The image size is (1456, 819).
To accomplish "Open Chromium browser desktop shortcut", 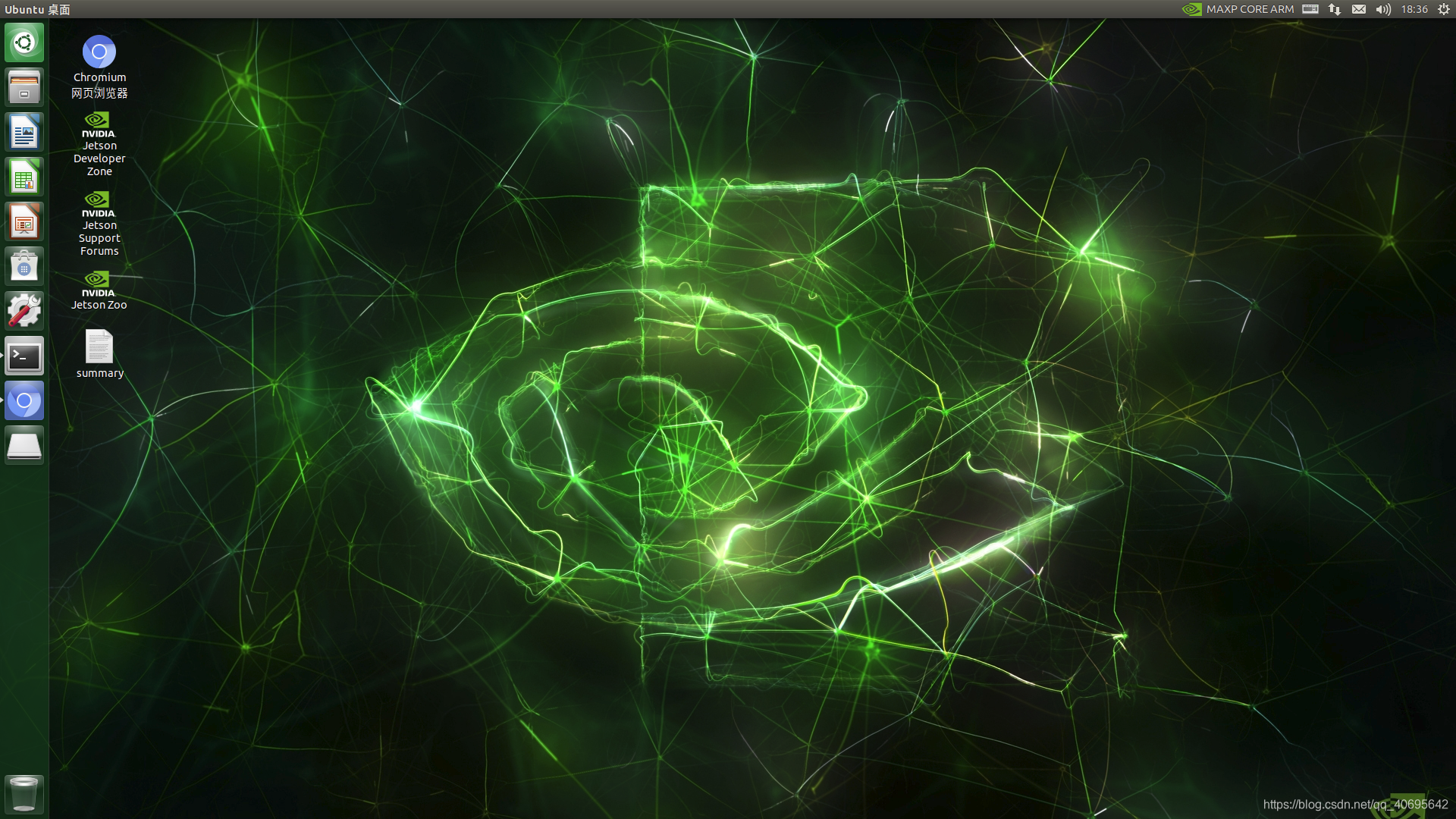I will pos(99,52).
